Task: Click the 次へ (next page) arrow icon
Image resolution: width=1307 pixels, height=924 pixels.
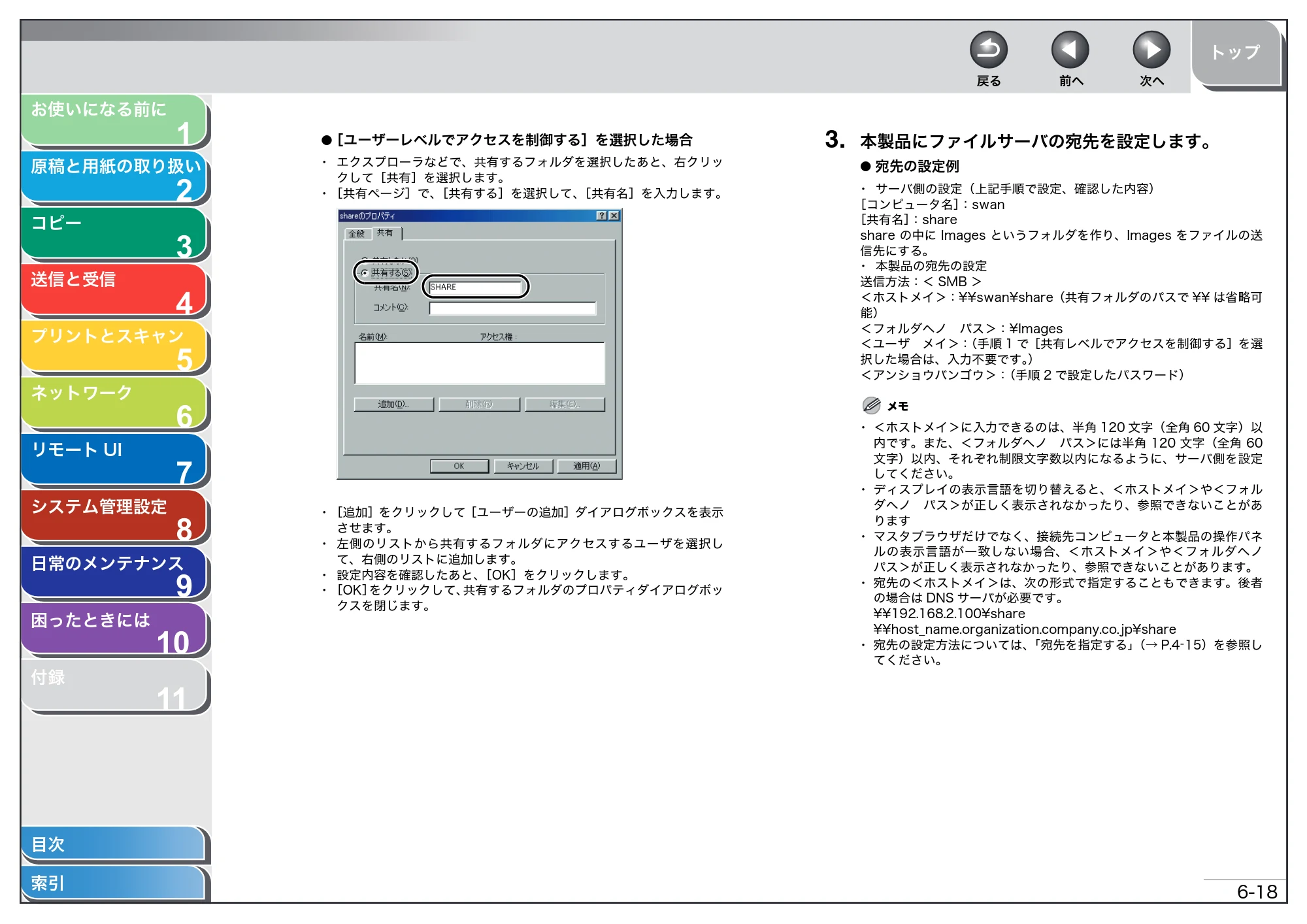Action: pos(1151,50)
